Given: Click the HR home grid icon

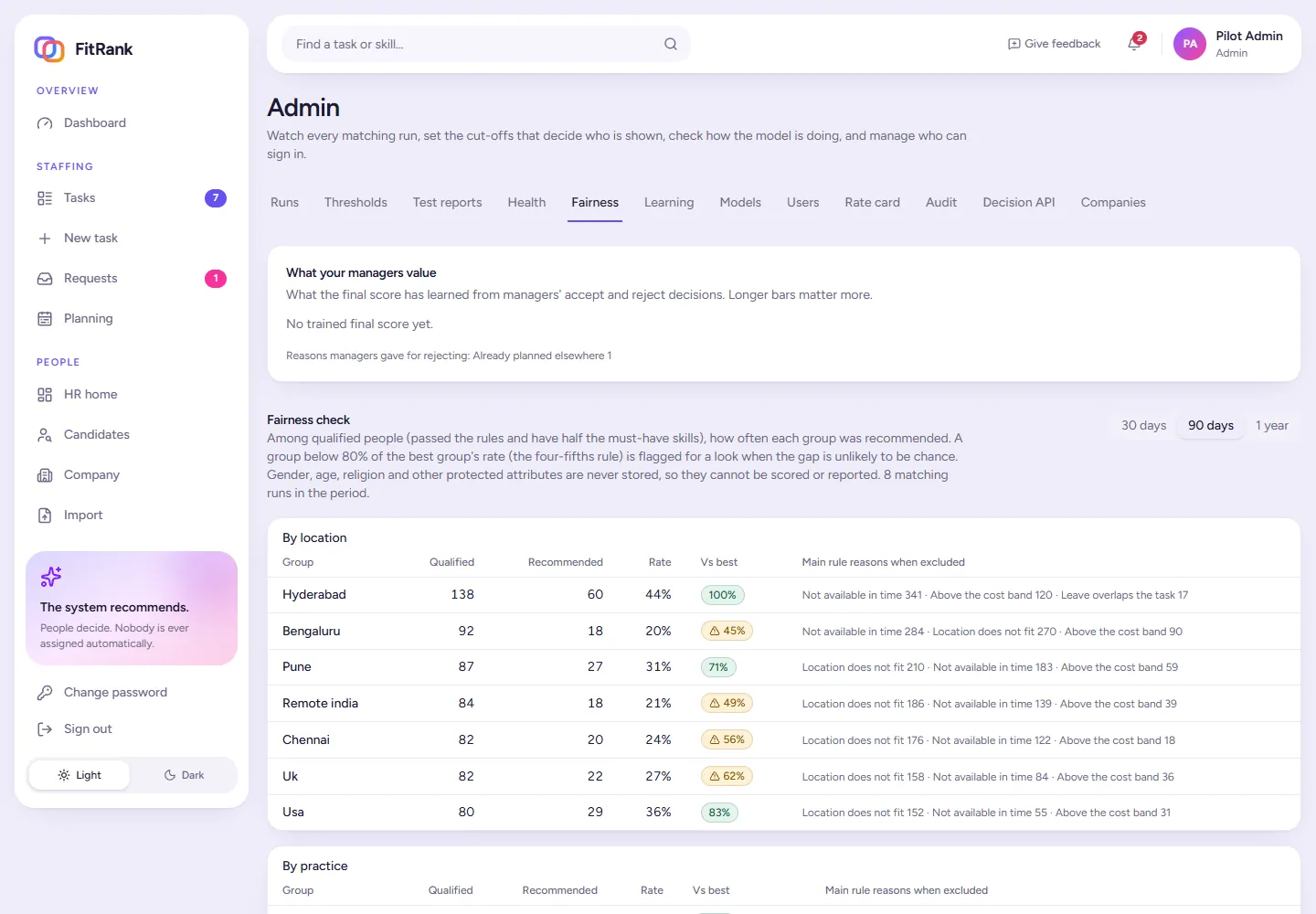Looking at the screenshot, I should pyautogui.click(x=45, y=395).
